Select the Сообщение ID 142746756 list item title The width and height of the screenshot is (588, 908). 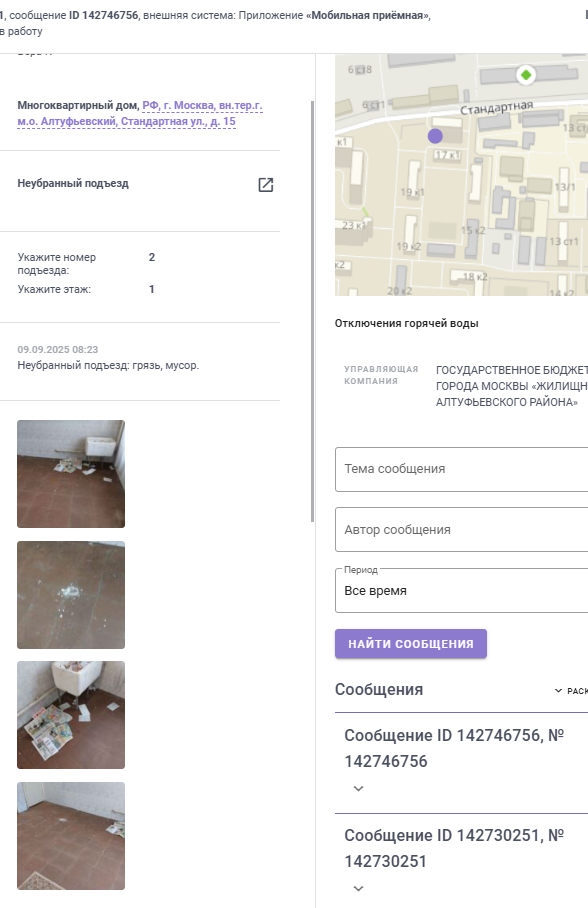pos(454,748)
